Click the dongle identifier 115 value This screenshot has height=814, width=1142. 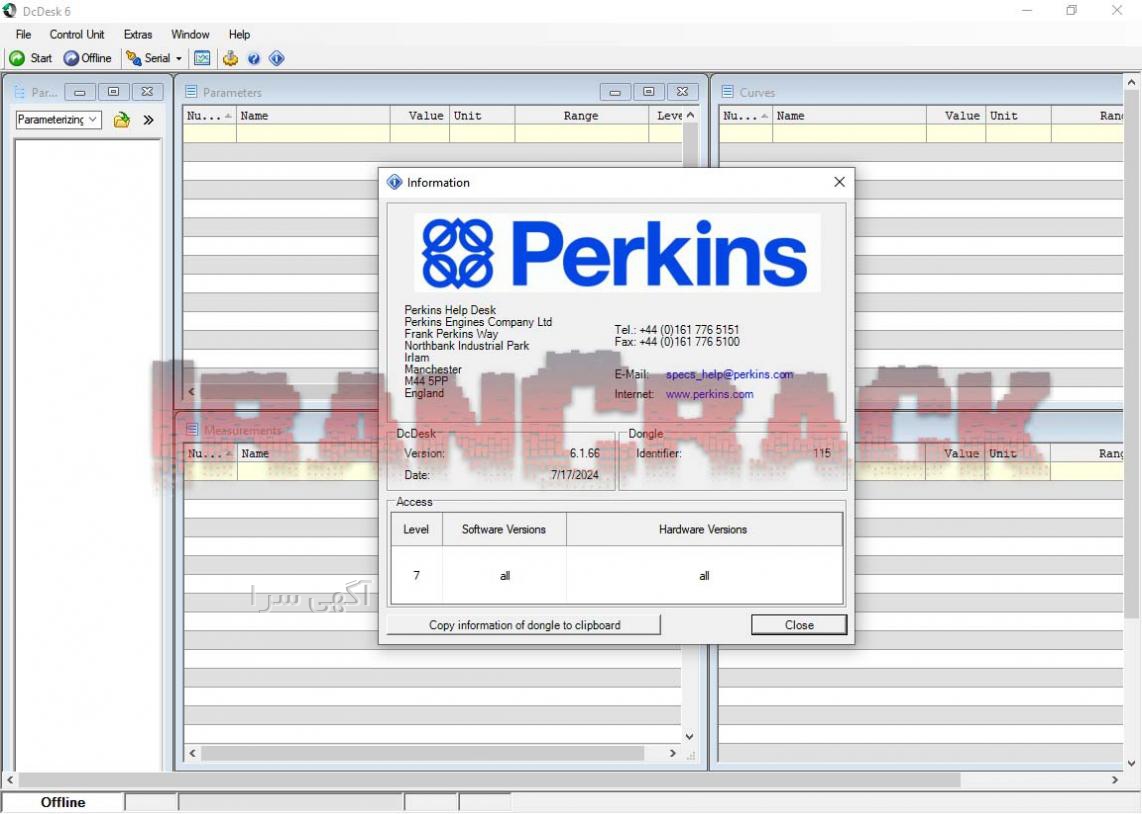click(x=822, y=453)
